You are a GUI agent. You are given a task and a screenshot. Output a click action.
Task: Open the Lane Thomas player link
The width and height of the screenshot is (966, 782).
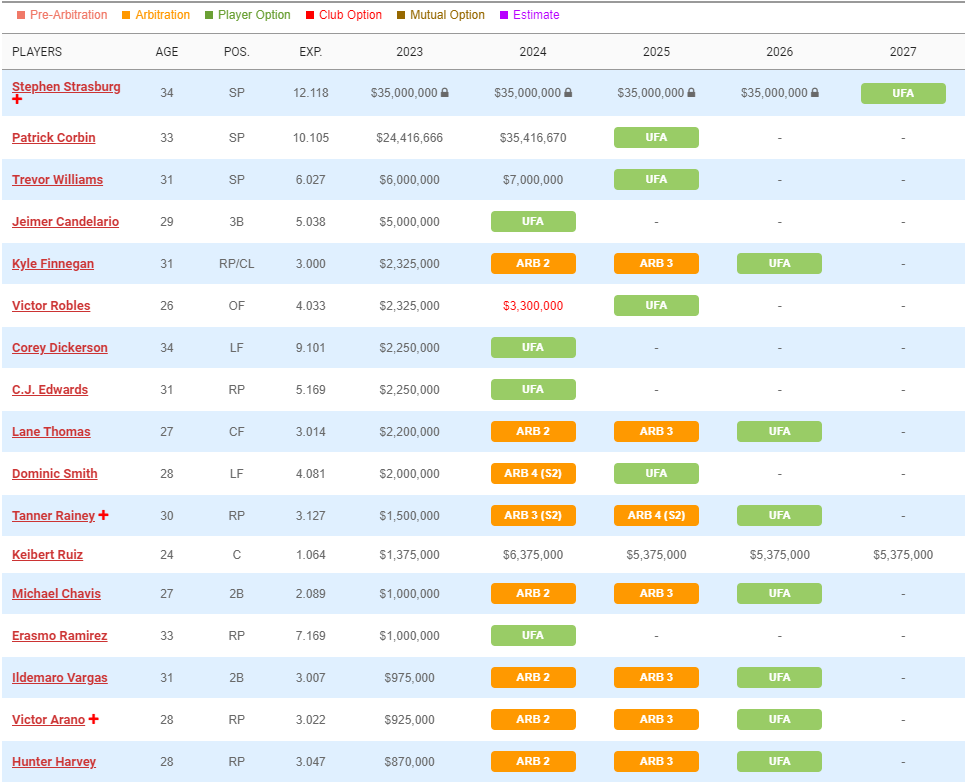(51, 431)
